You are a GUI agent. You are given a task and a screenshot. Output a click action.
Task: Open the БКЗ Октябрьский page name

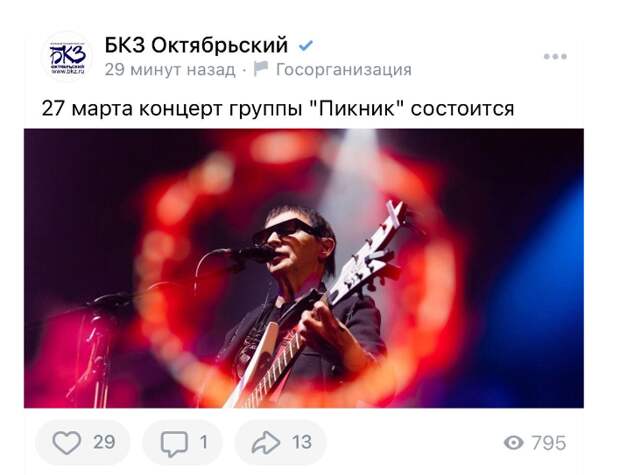click(196, 45)
